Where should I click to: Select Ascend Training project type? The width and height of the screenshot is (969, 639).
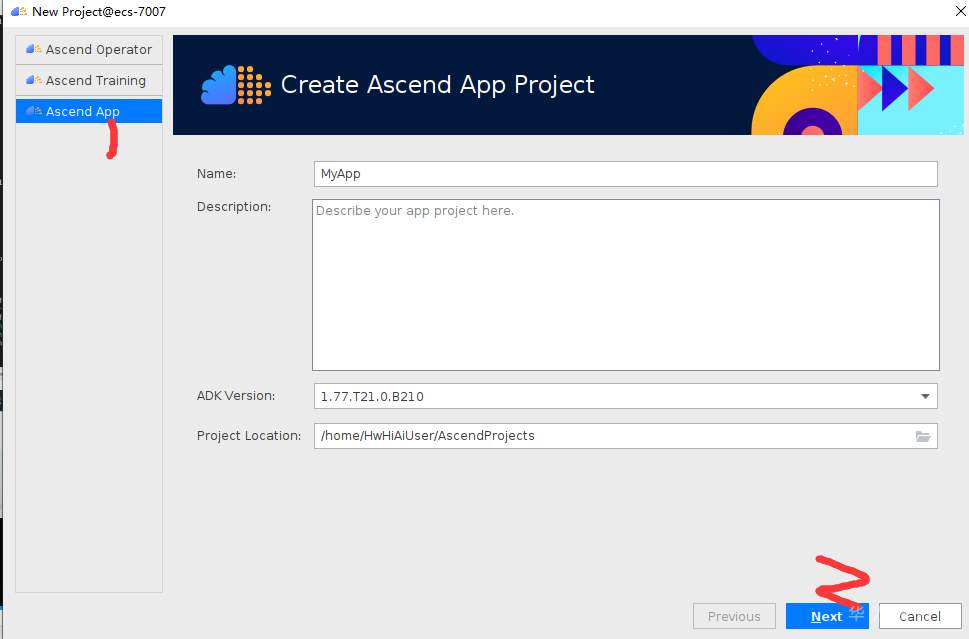tap(89, 80)
